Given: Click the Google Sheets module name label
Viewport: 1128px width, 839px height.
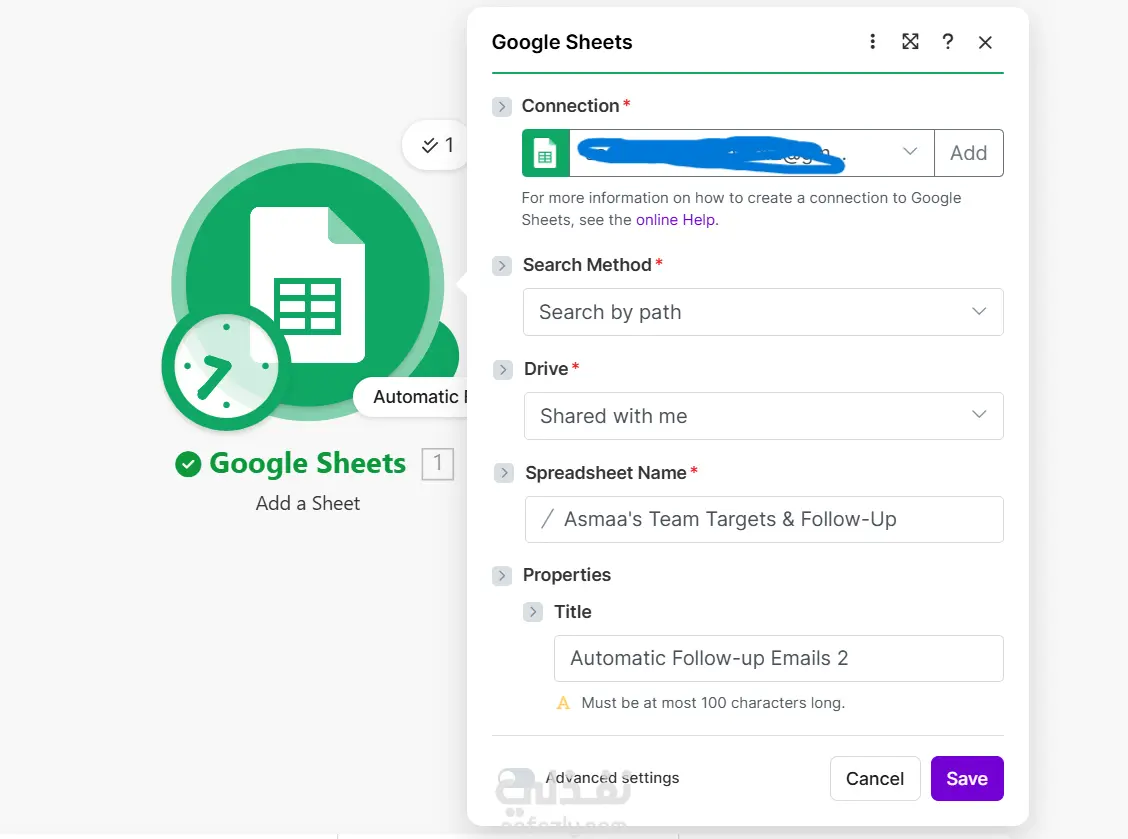Looking at the screenshot, I should 307,464.
